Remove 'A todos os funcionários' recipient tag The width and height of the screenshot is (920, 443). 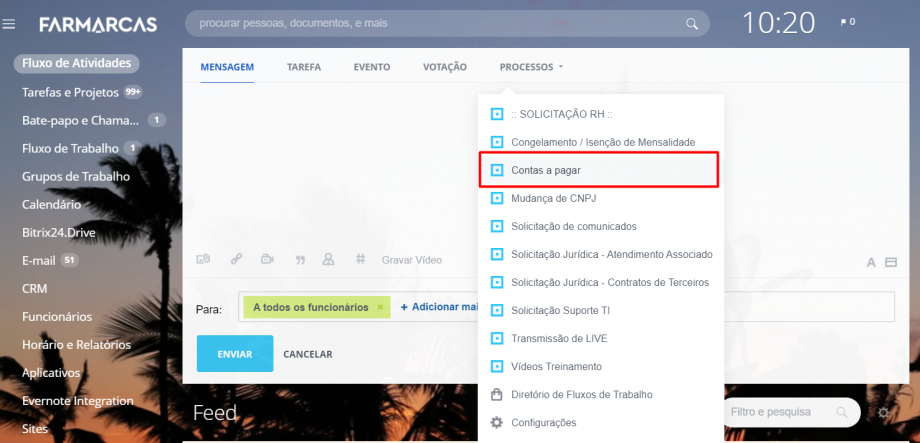pos(380,308)
